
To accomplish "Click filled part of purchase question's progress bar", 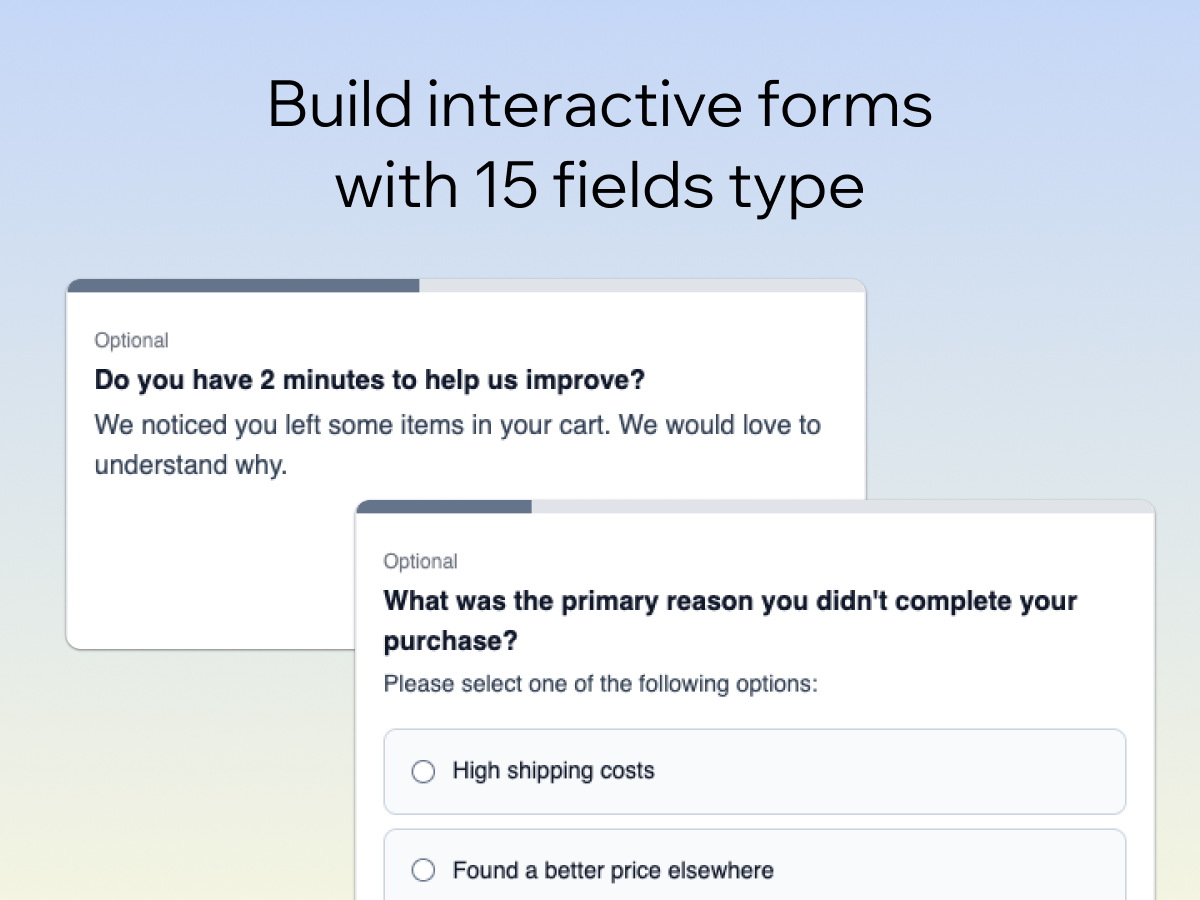I will pos(444,507).
